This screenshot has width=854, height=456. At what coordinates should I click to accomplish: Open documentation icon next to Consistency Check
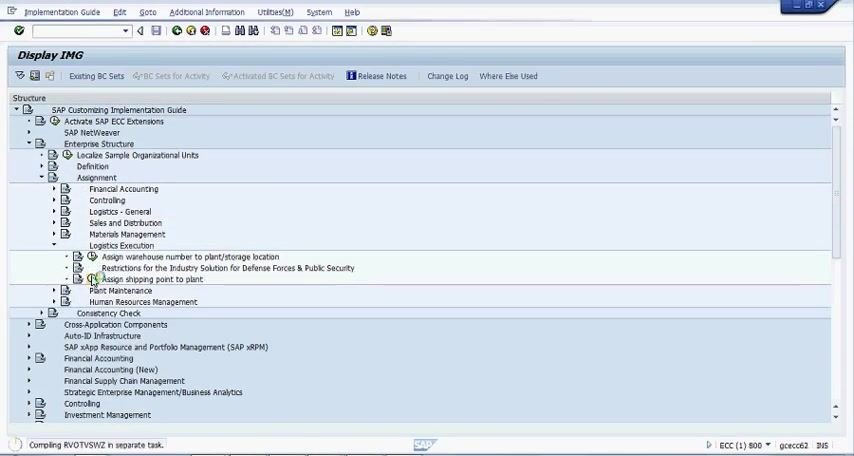click(53, 313)
